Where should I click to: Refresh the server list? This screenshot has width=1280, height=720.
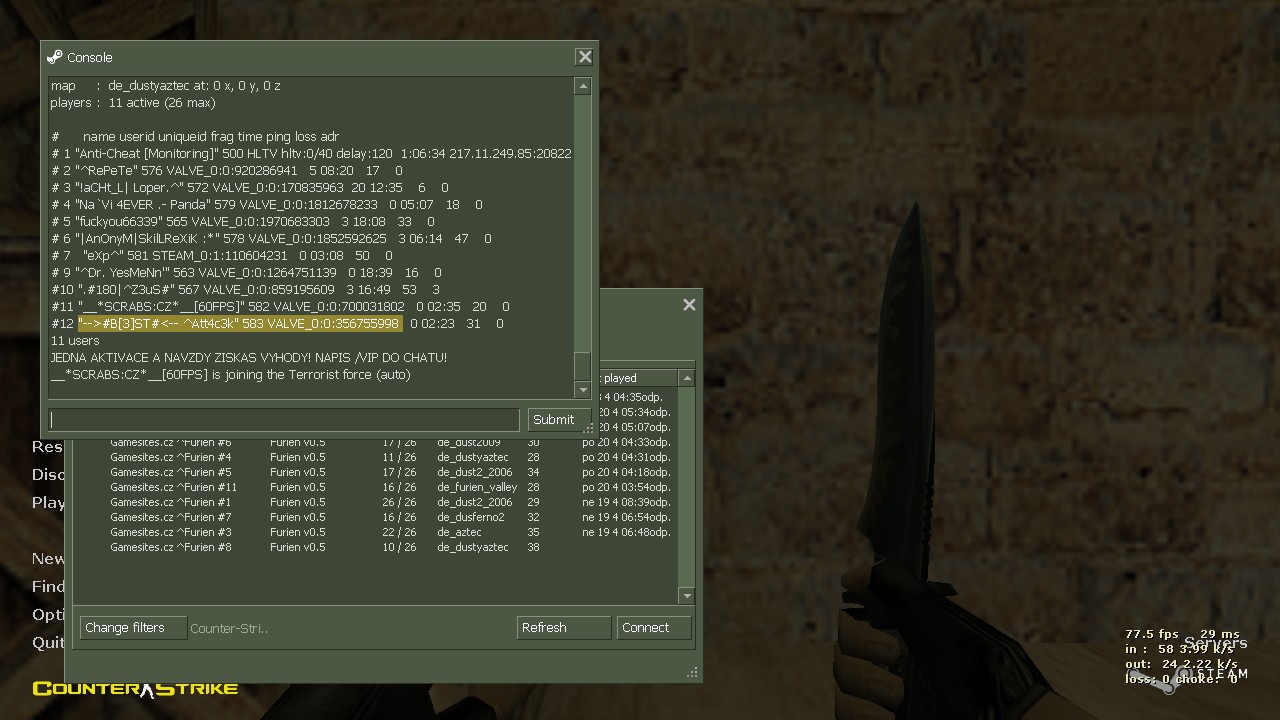[563, 628]
